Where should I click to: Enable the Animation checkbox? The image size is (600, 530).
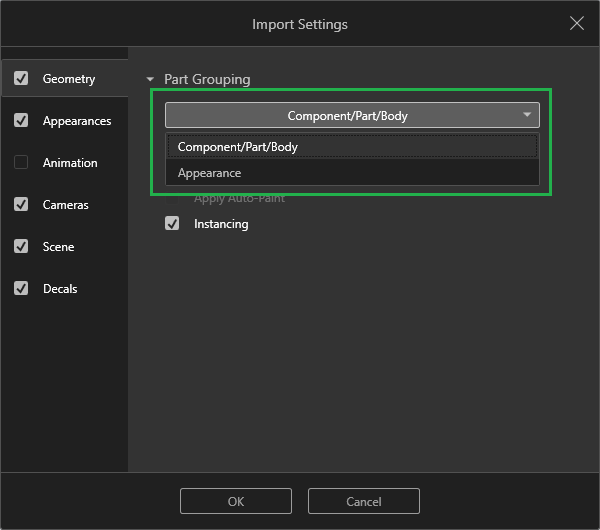(21, 163)
